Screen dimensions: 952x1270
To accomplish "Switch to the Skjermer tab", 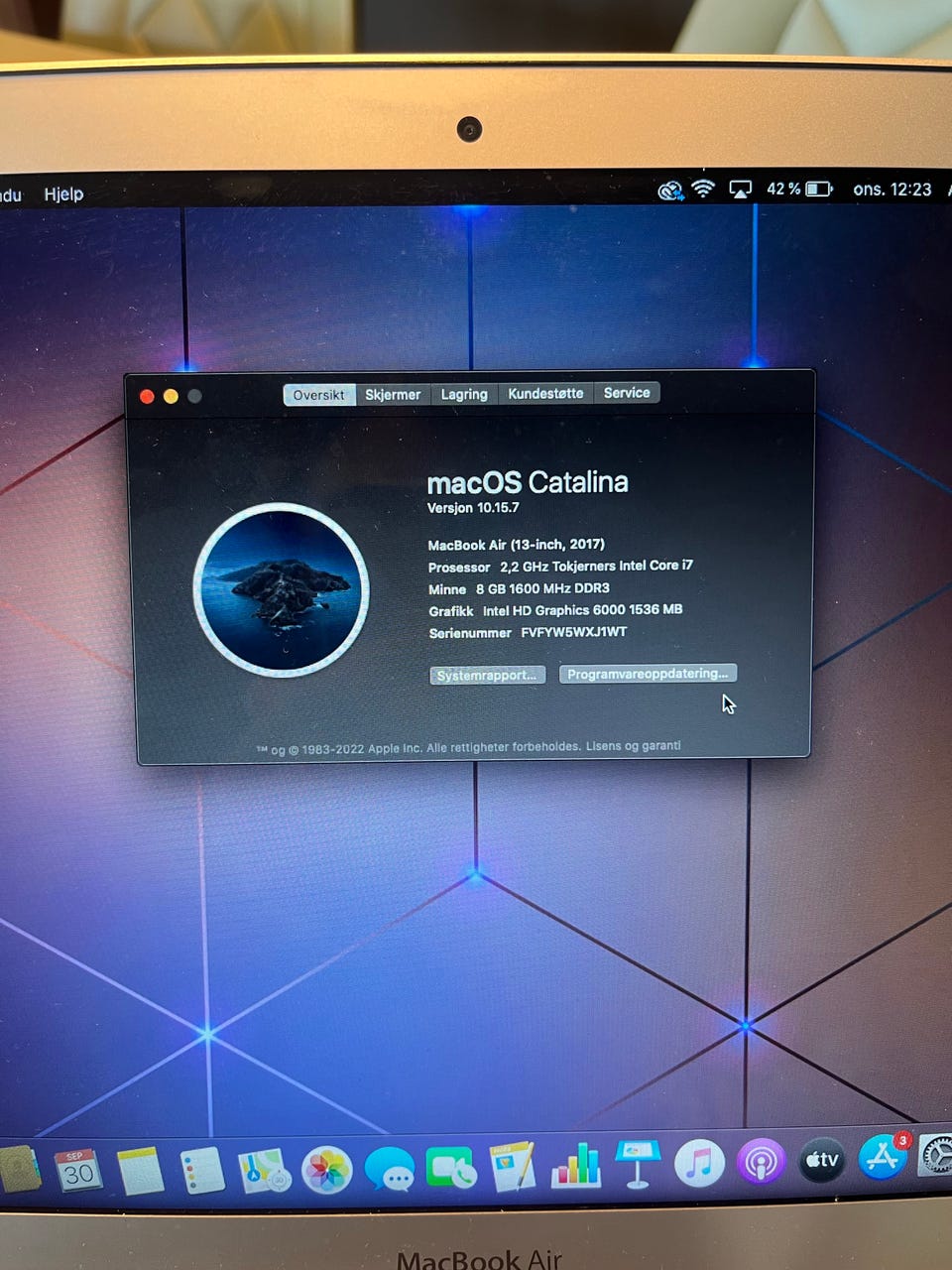I will click(x=393, y=394).
